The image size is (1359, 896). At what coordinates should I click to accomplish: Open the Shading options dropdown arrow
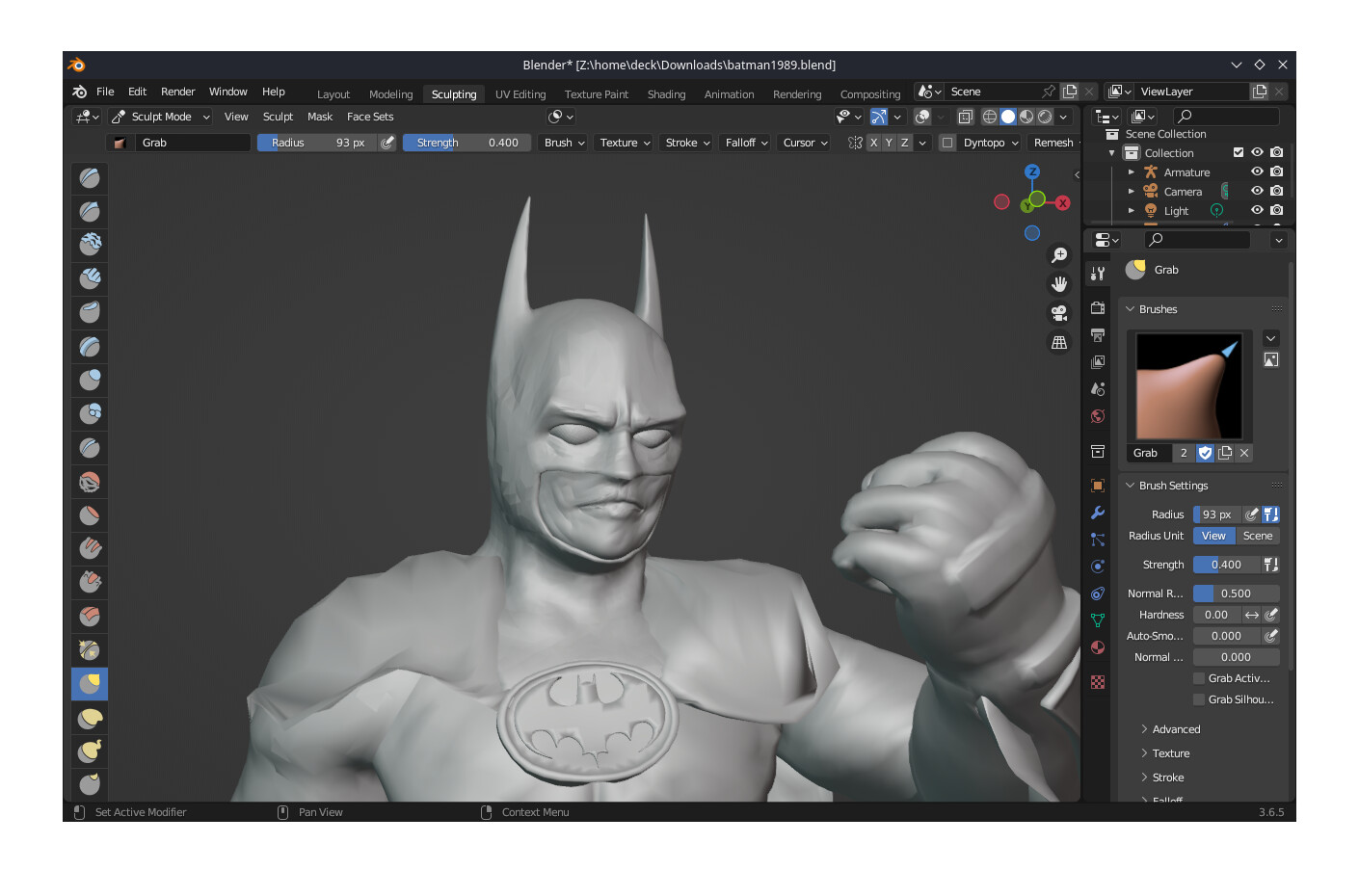1064,117
